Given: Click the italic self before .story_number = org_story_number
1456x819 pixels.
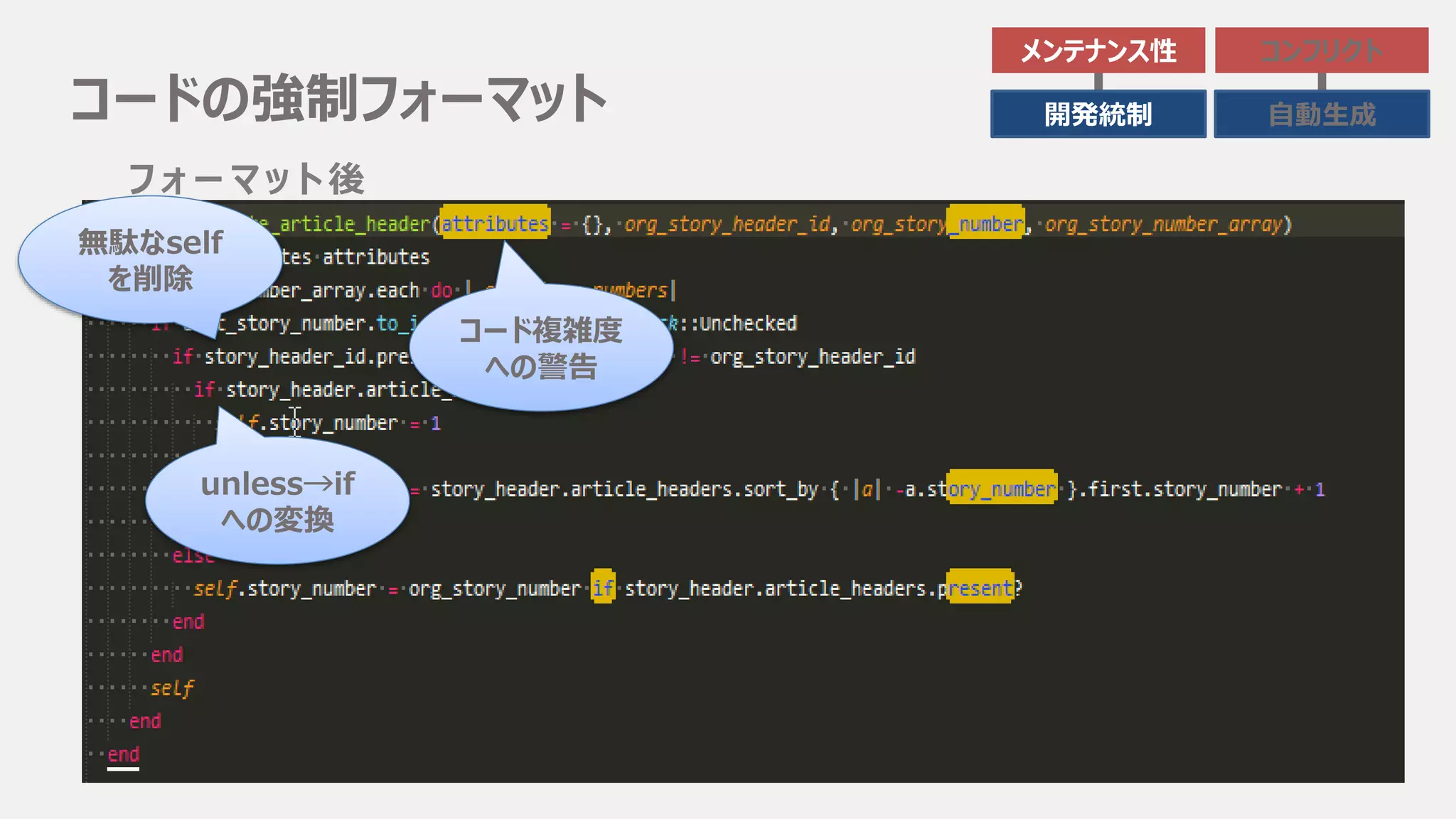Looking at the screenshot, I should coord(215,589).
